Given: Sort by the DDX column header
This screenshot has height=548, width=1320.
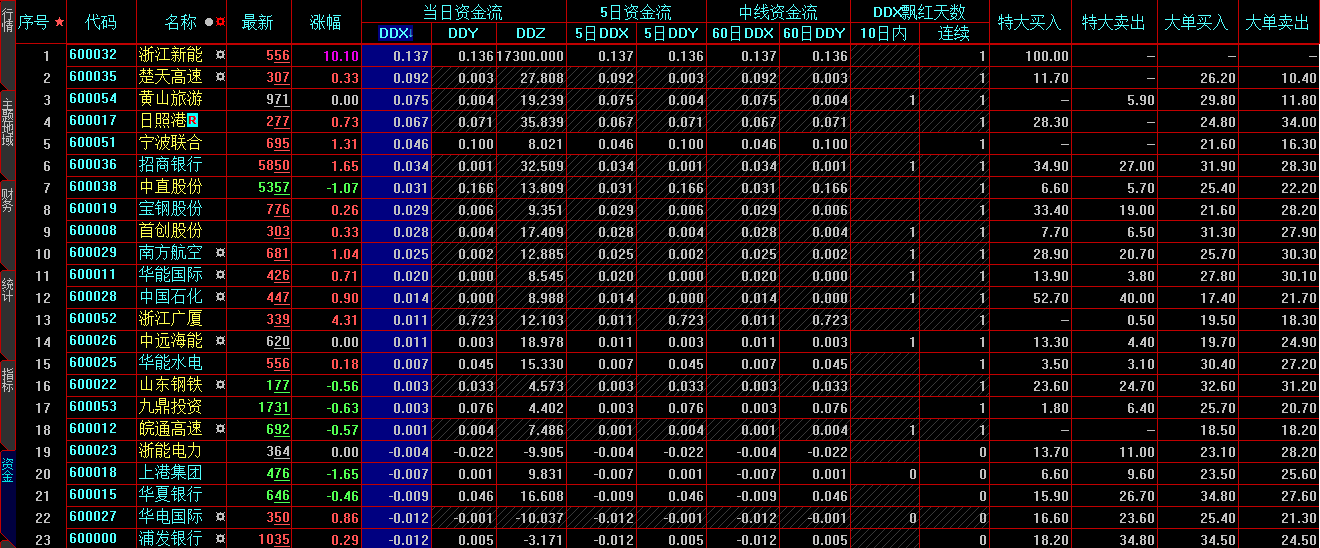Looking at the screenshot, I should tap(395, 33).
